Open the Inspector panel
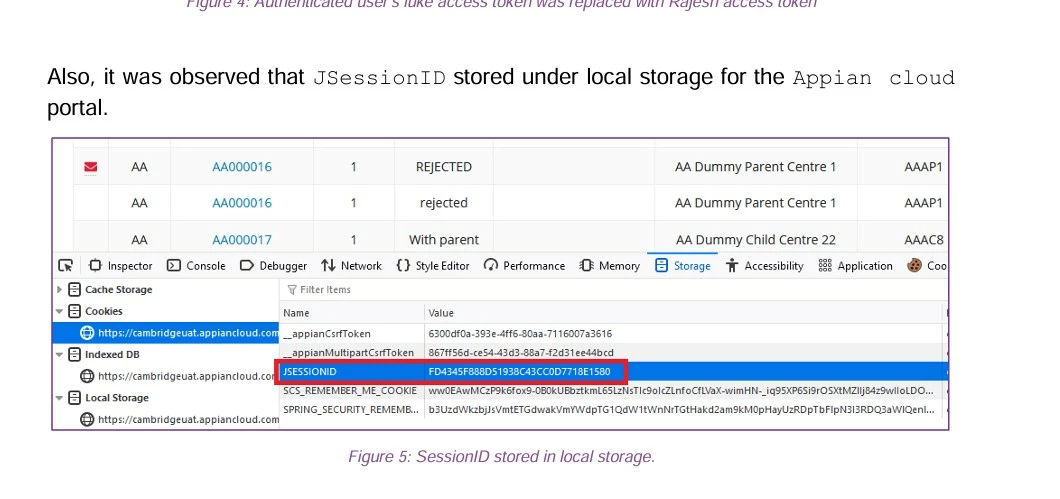Screen dimensions: 1060x499 121,266
